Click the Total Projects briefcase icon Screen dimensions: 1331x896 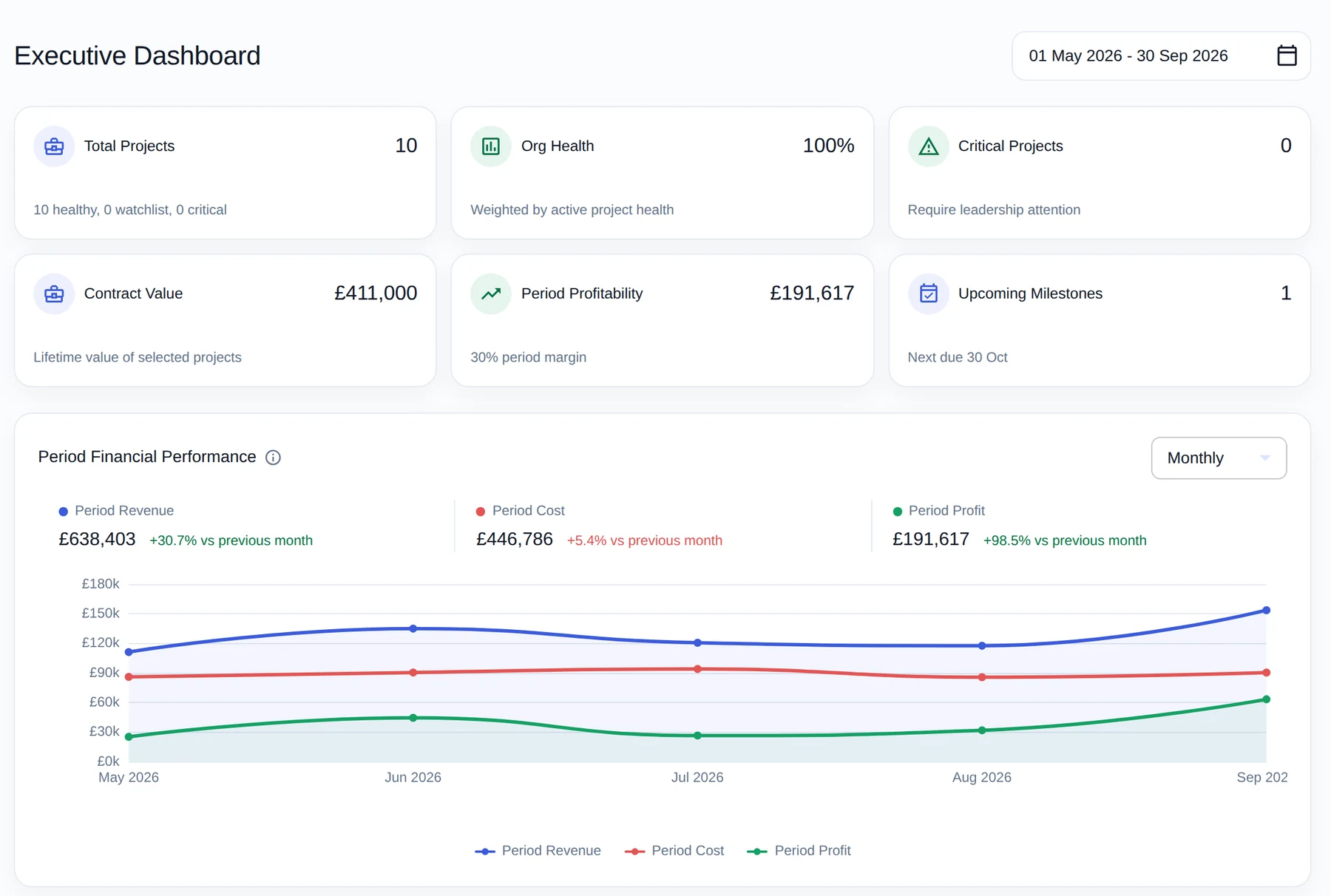pyautogui.click(x=54, y=146)
